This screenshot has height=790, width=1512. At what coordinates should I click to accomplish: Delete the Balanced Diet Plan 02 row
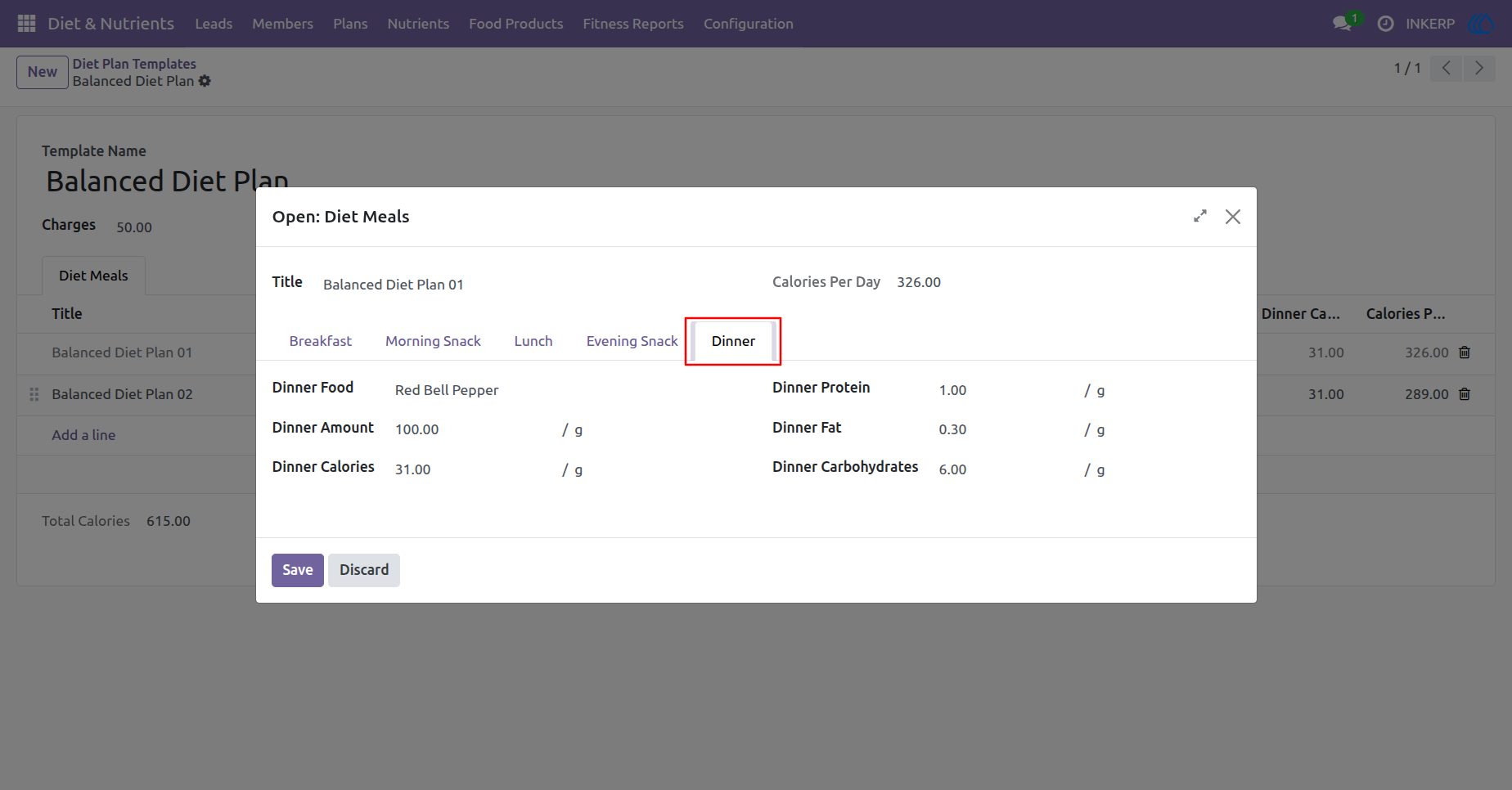[x=1465, y=394]
